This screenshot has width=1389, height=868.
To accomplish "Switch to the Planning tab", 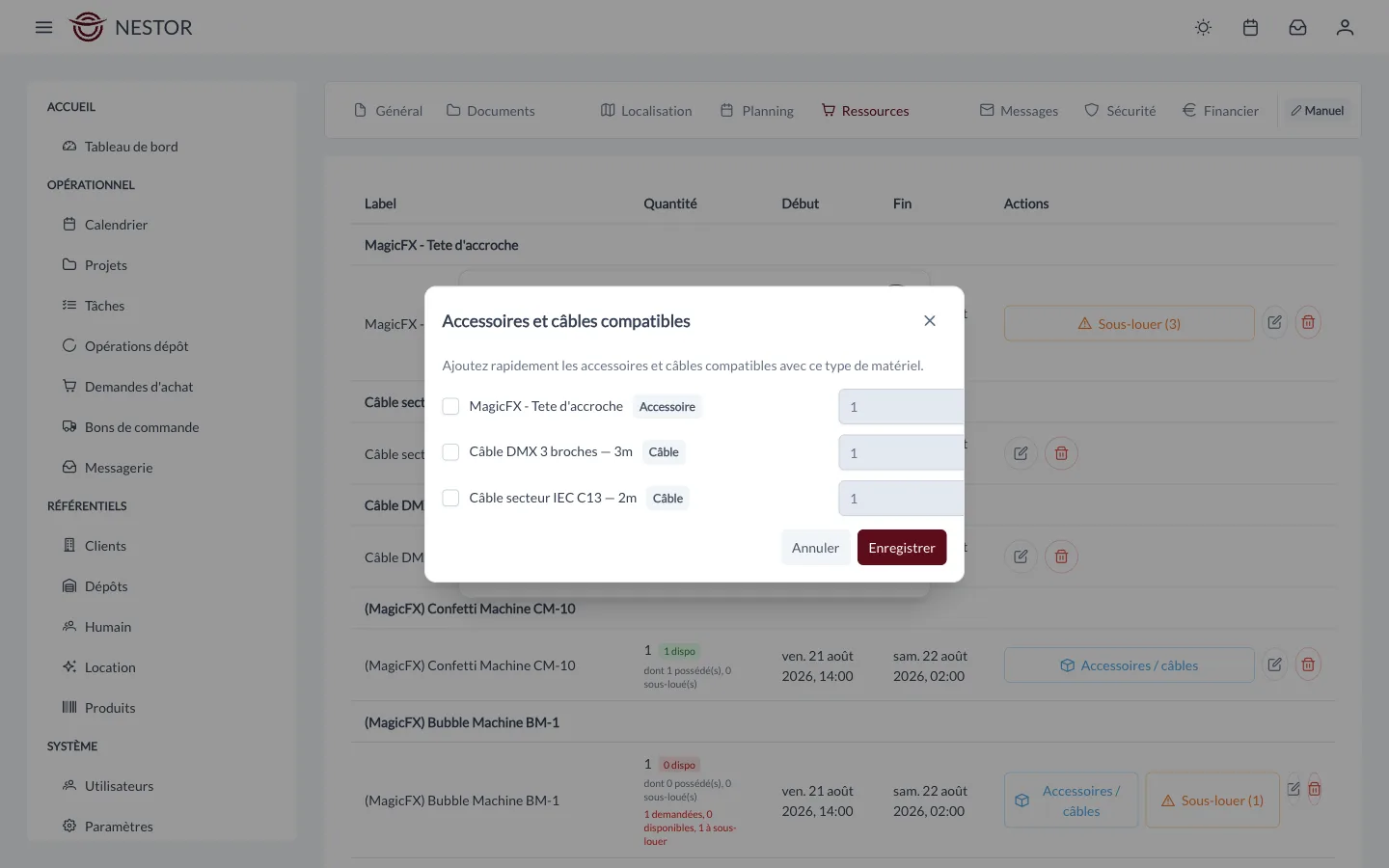I will coord(757,111).
